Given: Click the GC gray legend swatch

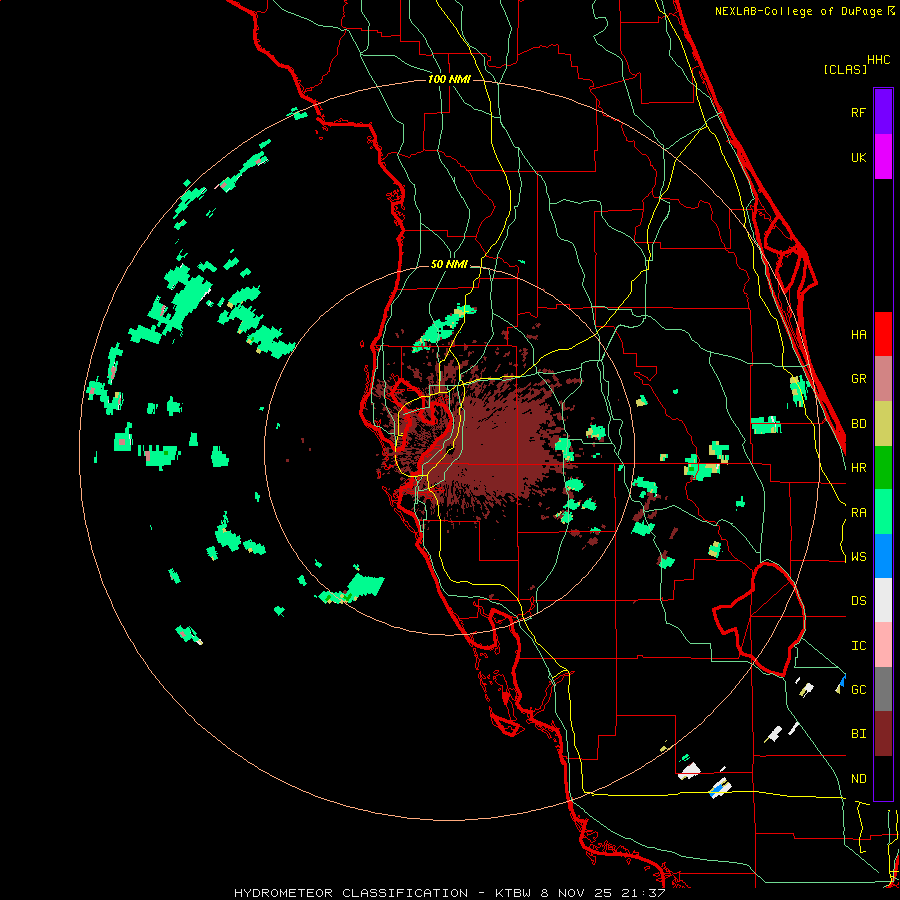Looking at the screenshot, I should pos(883,689).
